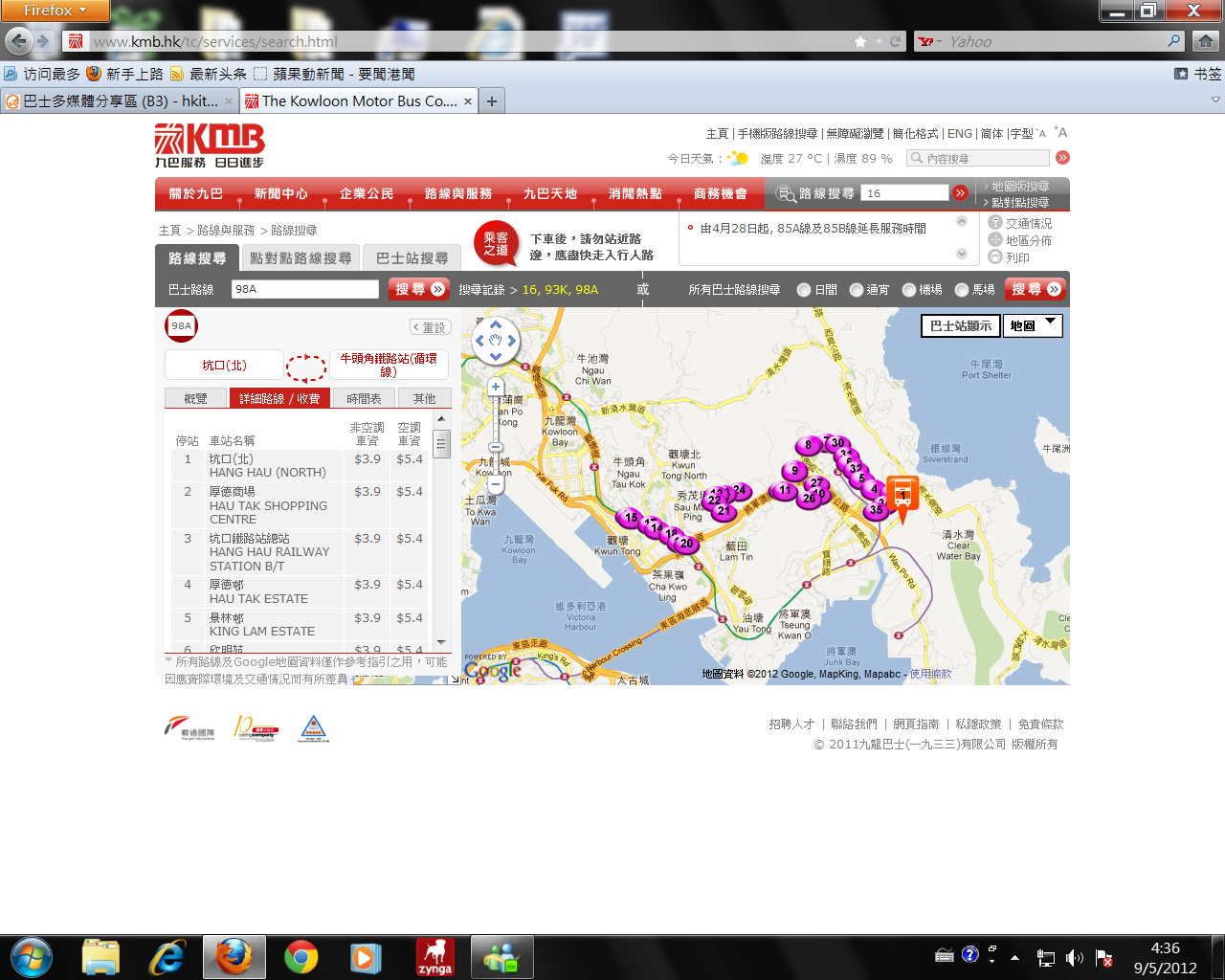Select the 日間 daytime radio button
Screen dimensions: 1225x980
pyautogui.click(x=804, y=290)
